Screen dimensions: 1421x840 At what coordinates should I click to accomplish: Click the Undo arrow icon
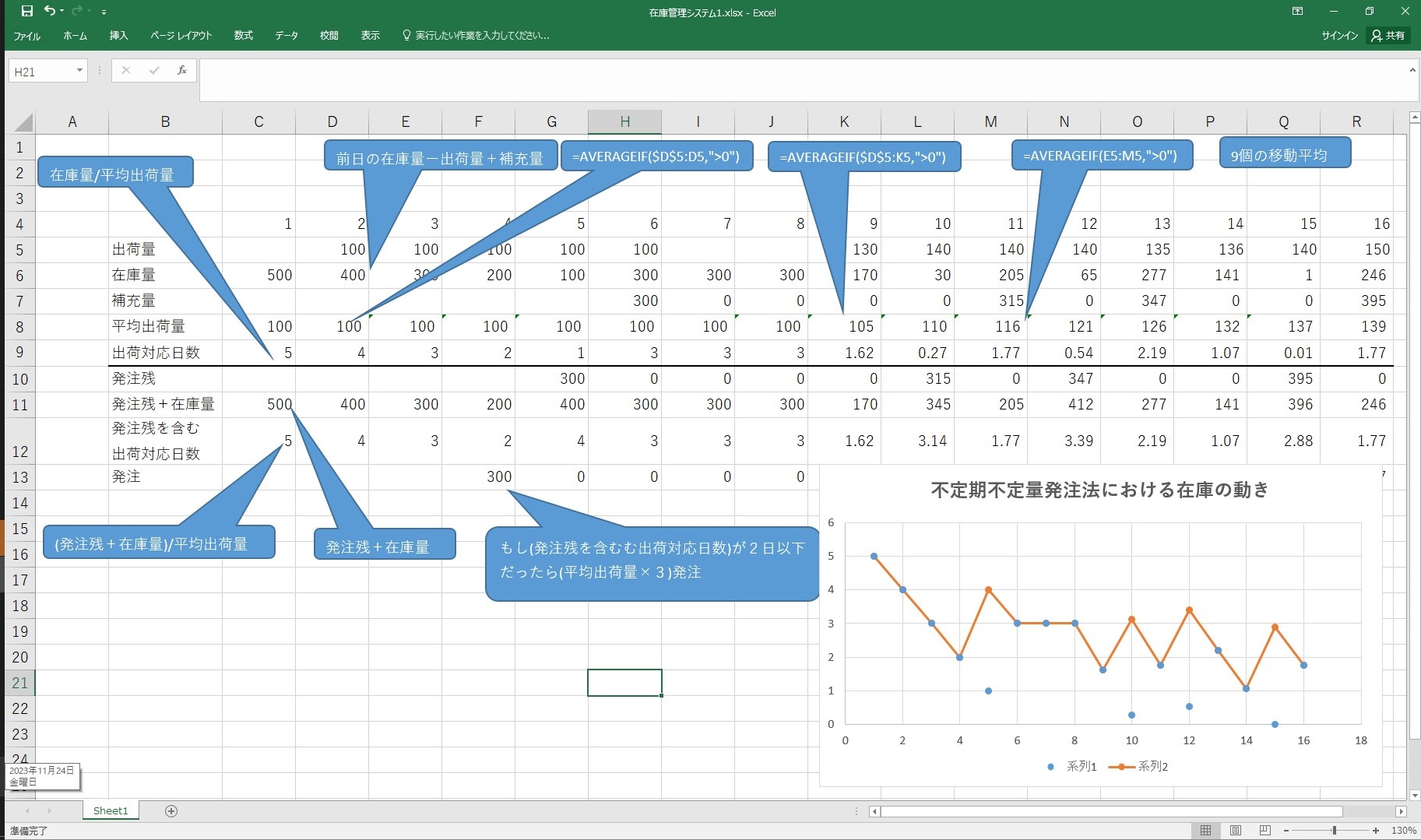coord(50,11)
